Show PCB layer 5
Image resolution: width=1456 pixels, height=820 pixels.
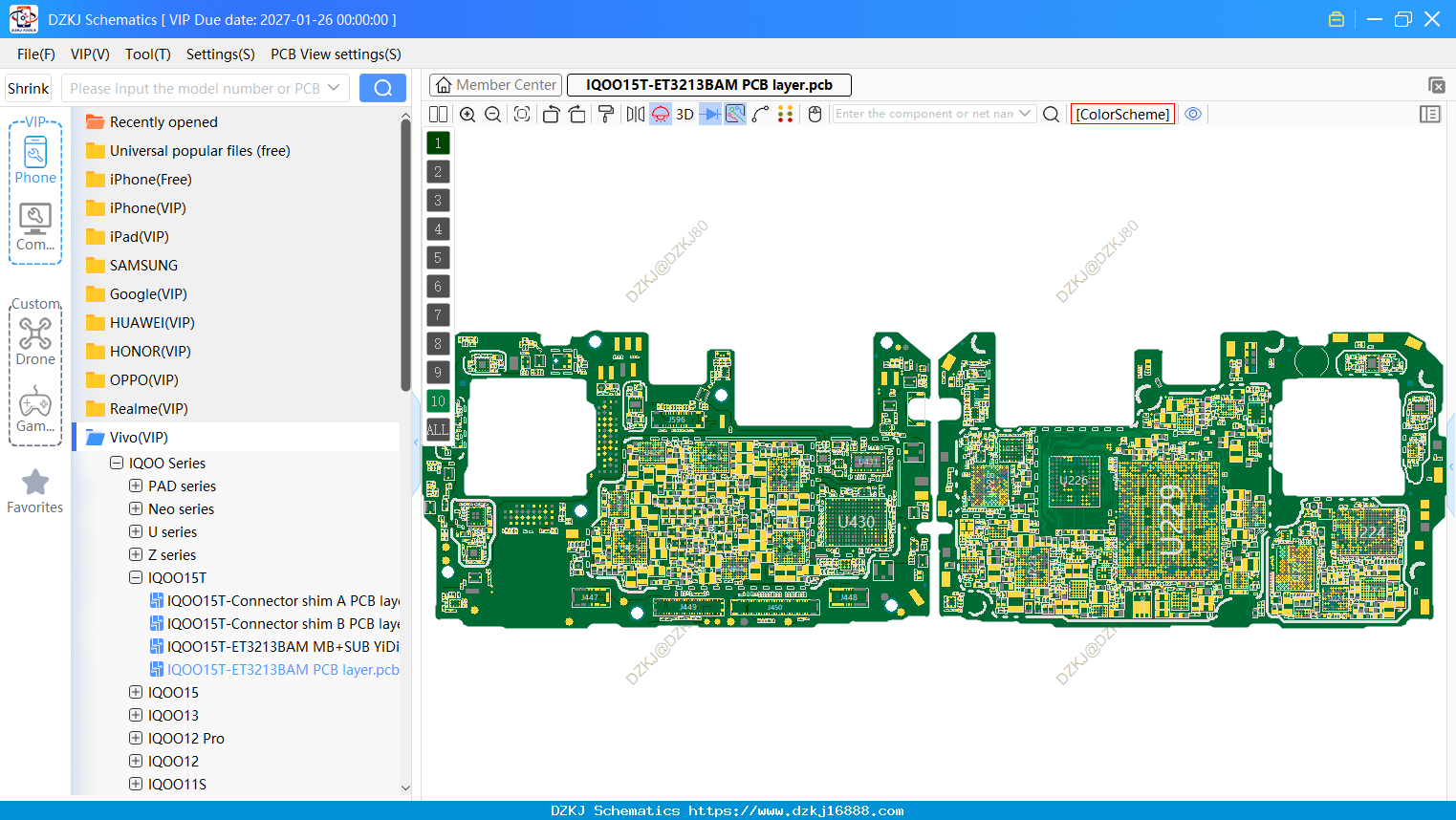pos(438,258)
